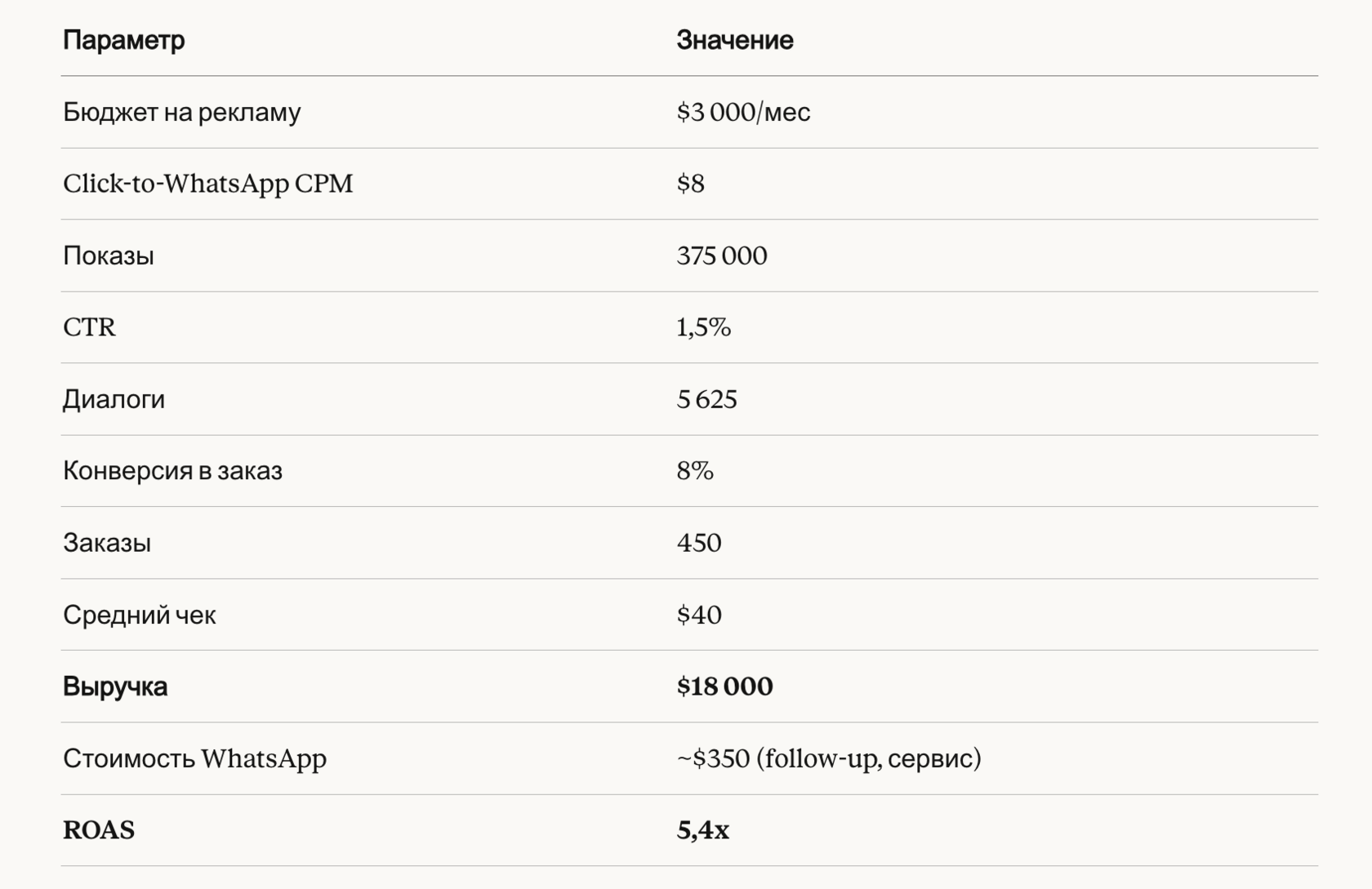The image size is (1372, 889).
Task: Click the "$3 000/мес" budget value
Action: [x=743, y=112]
